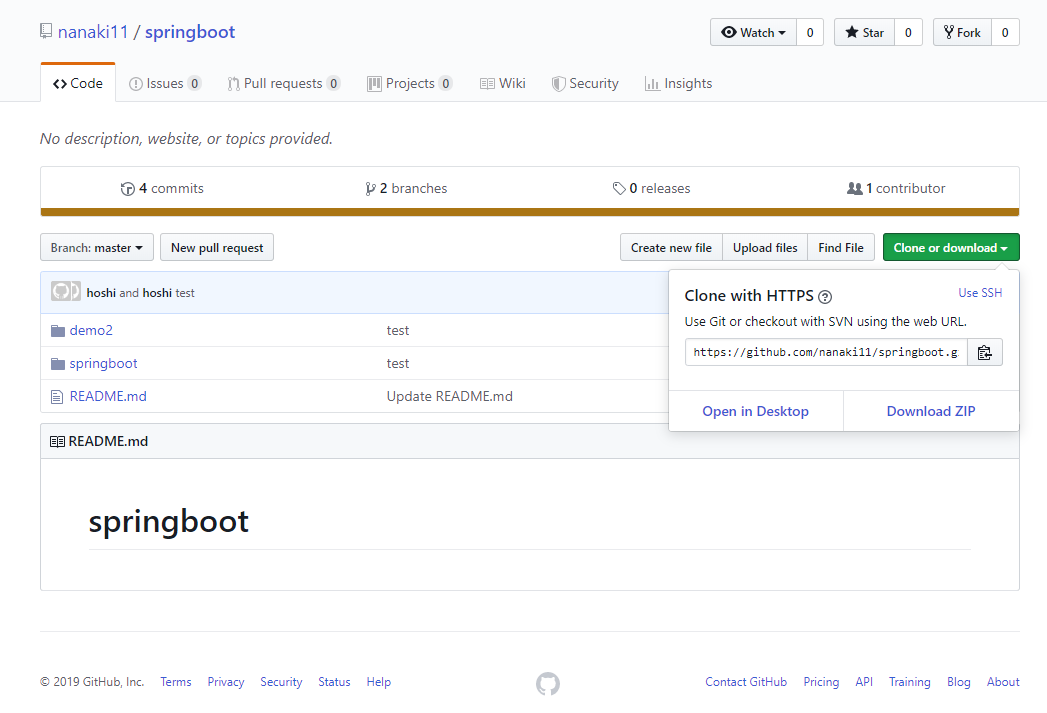This screenshot has width=1047, height=713.
Task: Click the Upload files button
Action: [765, 248]
